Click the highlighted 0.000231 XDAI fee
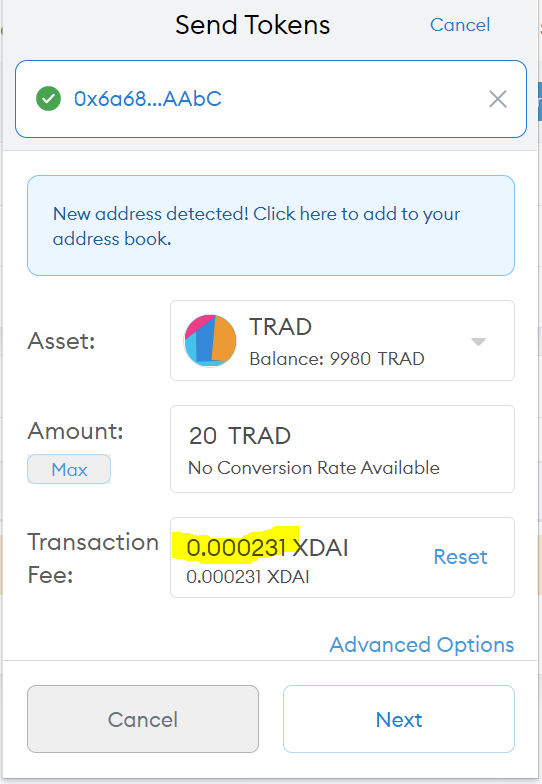Screen dimensions: 542x784 (x=267, y=548)
